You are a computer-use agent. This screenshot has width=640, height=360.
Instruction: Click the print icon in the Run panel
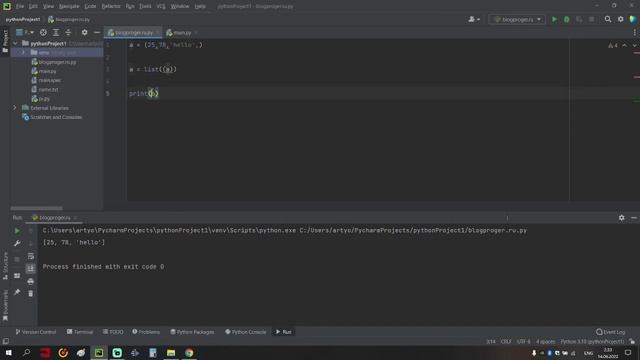tap(31, 281)
